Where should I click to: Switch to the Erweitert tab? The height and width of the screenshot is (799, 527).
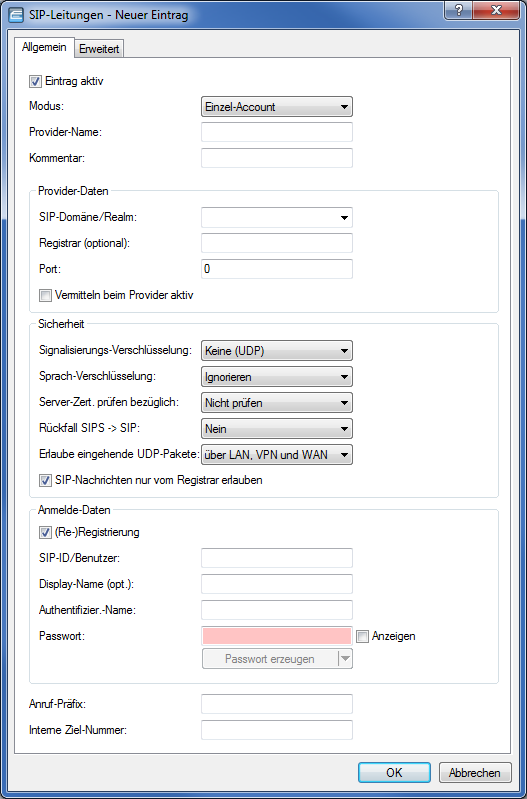[99, 49]
